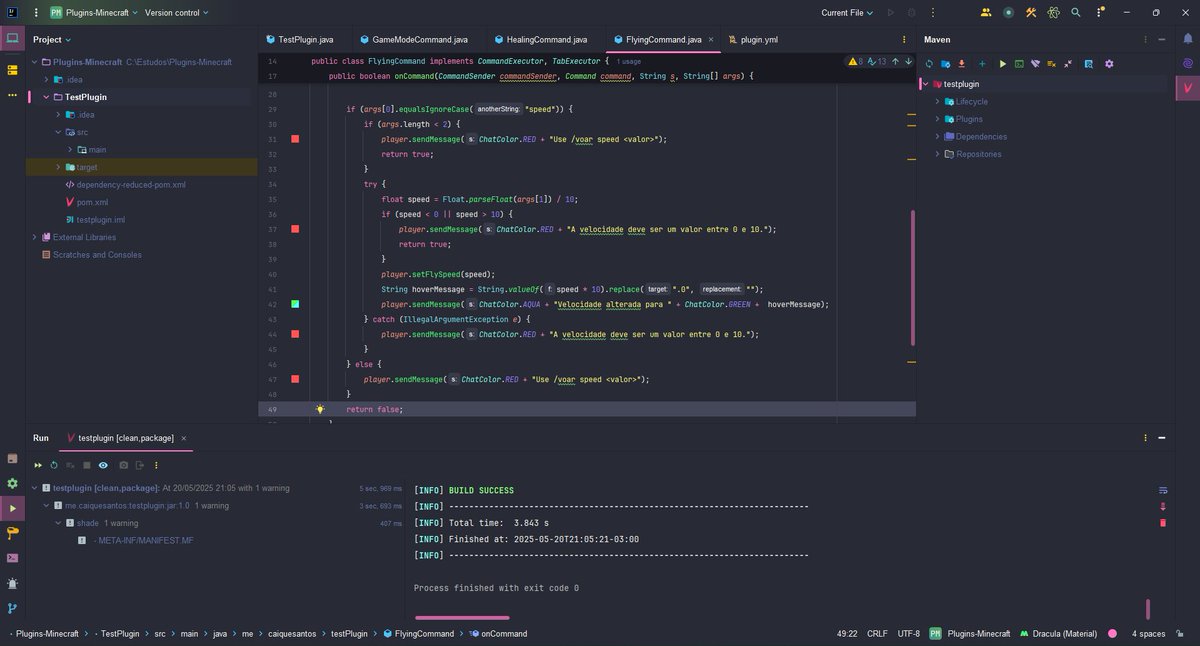Toggle breakpoint marker on line 31

coord(295,139)
